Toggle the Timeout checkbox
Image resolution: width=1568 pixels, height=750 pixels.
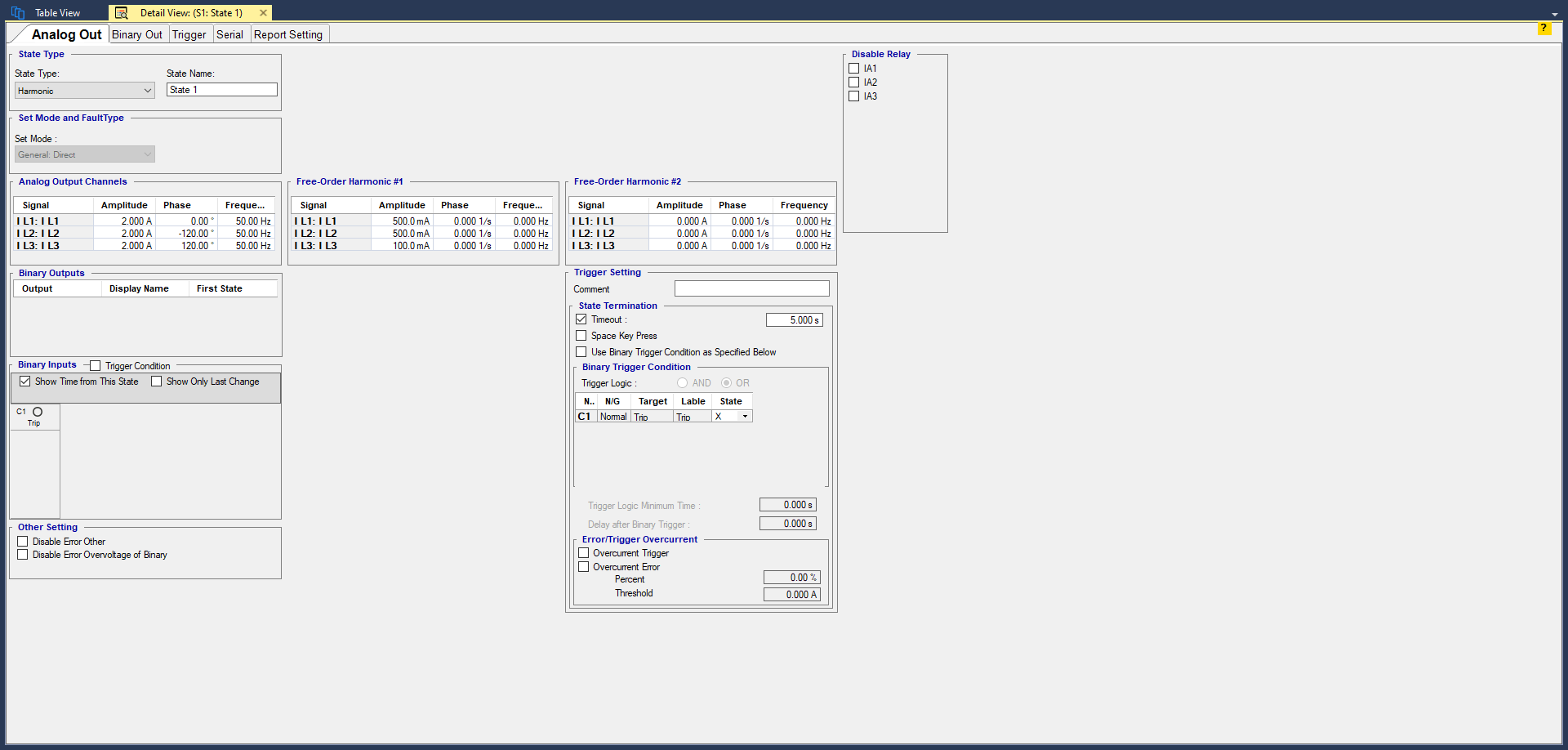[x=581, y=319]
